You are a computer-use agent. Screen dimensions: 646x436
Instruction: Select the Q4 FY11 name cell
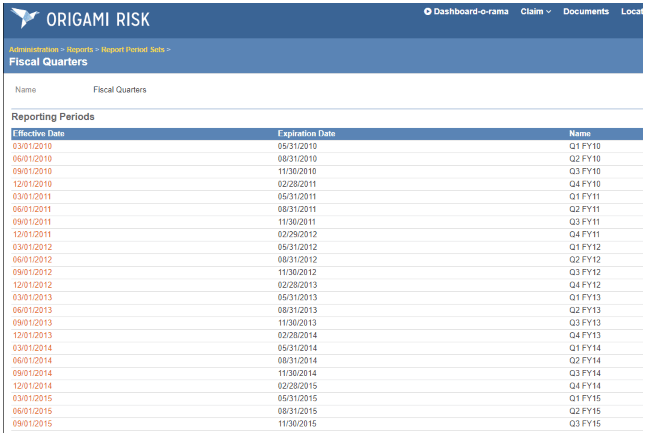click(x=584, y=234)
